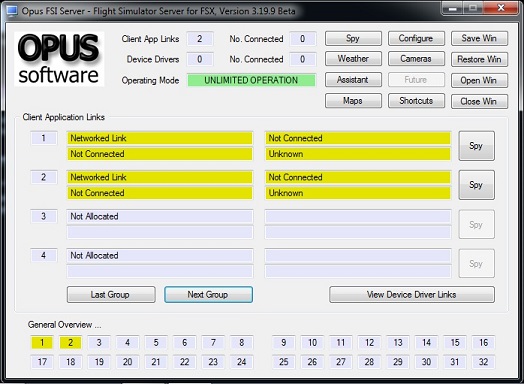Click Spy button for client link 2
Image resolution: width=524 pixels, height=384 pixels.
click(x=476, y=185)
